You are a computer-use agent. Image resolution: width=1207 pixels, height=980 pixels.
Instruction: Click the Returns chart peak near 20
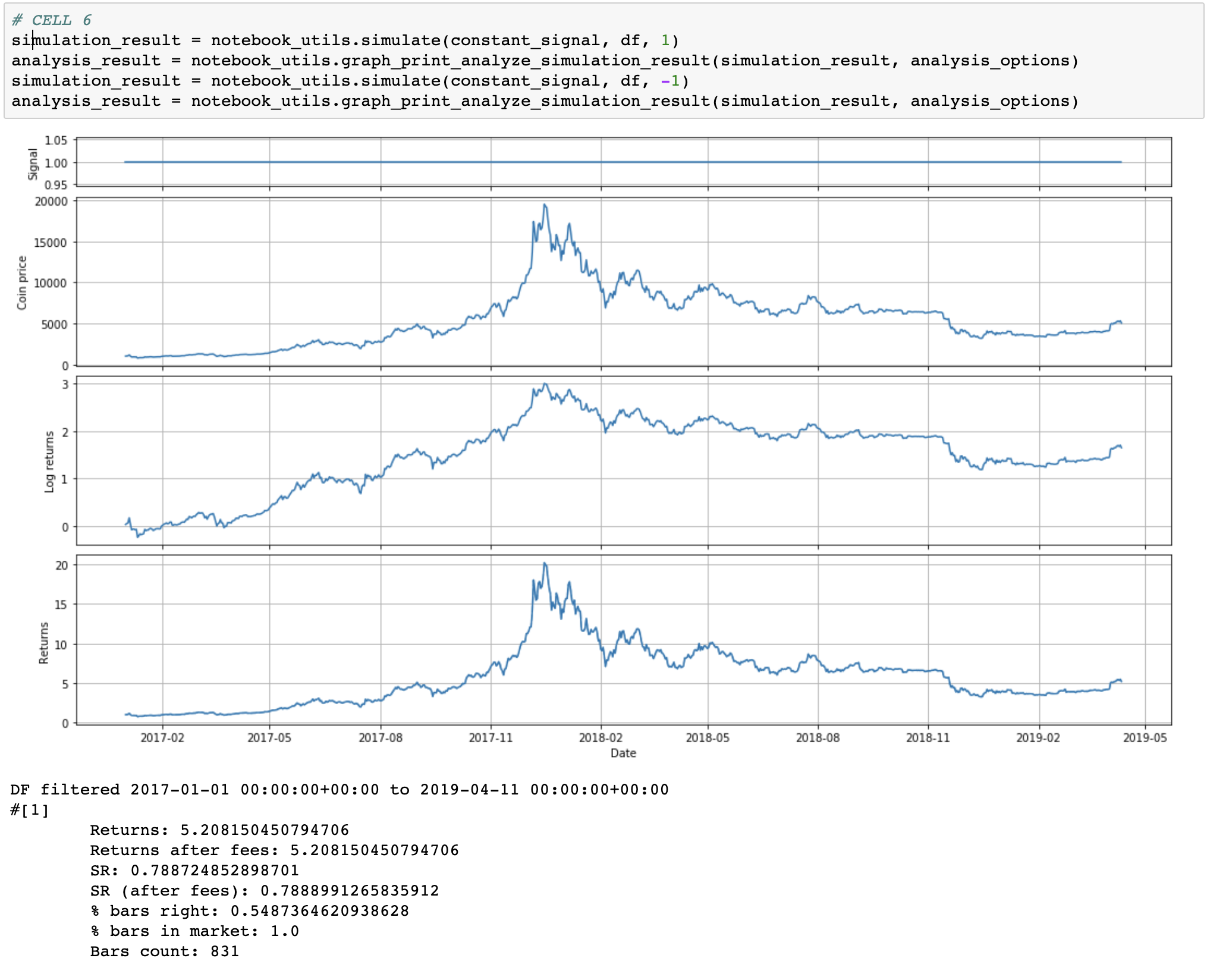pyautogui.click(x=545, y=564)
